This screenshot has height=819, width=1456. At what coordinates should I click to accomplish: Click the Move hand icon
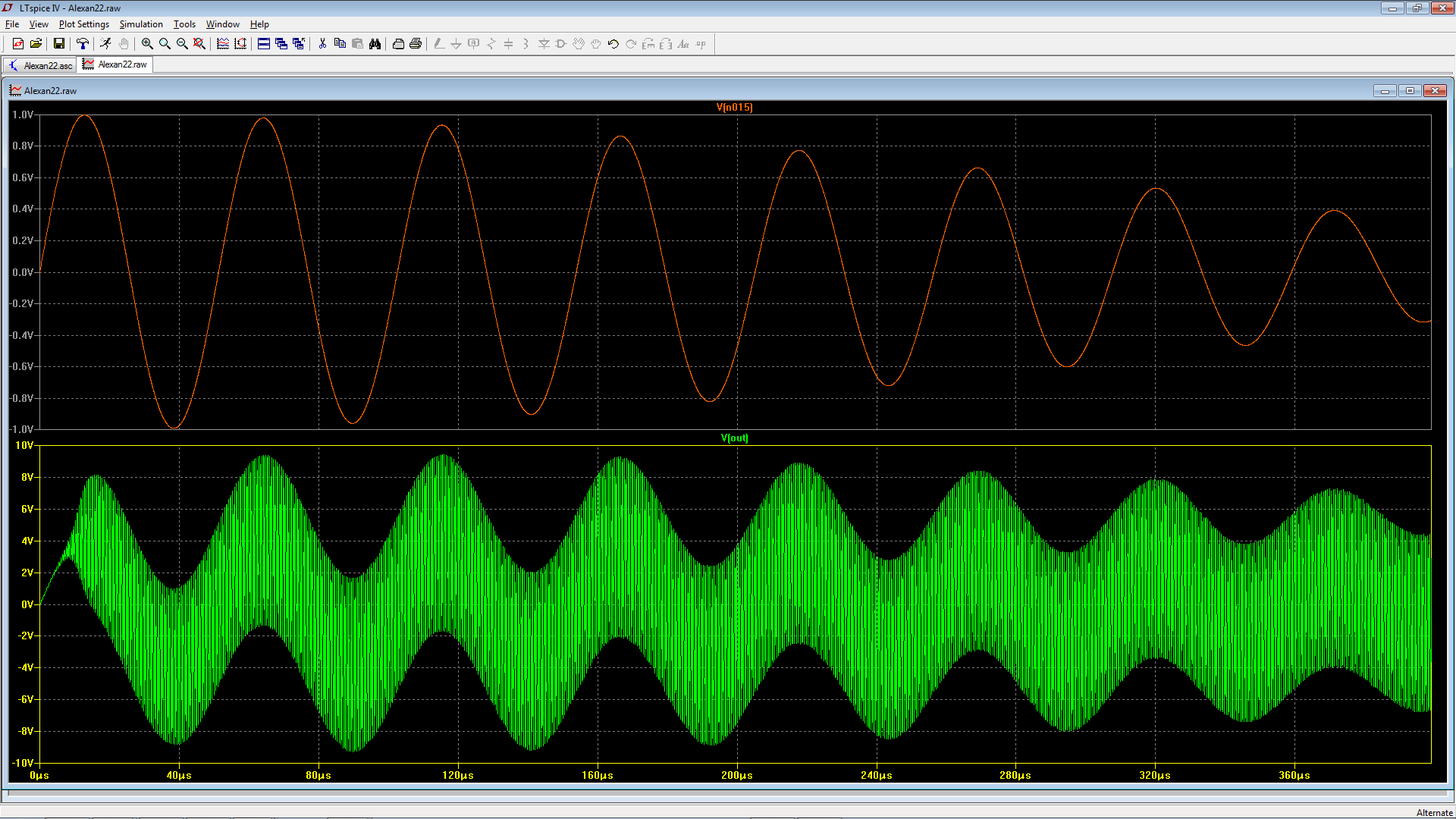coord(579,44)
